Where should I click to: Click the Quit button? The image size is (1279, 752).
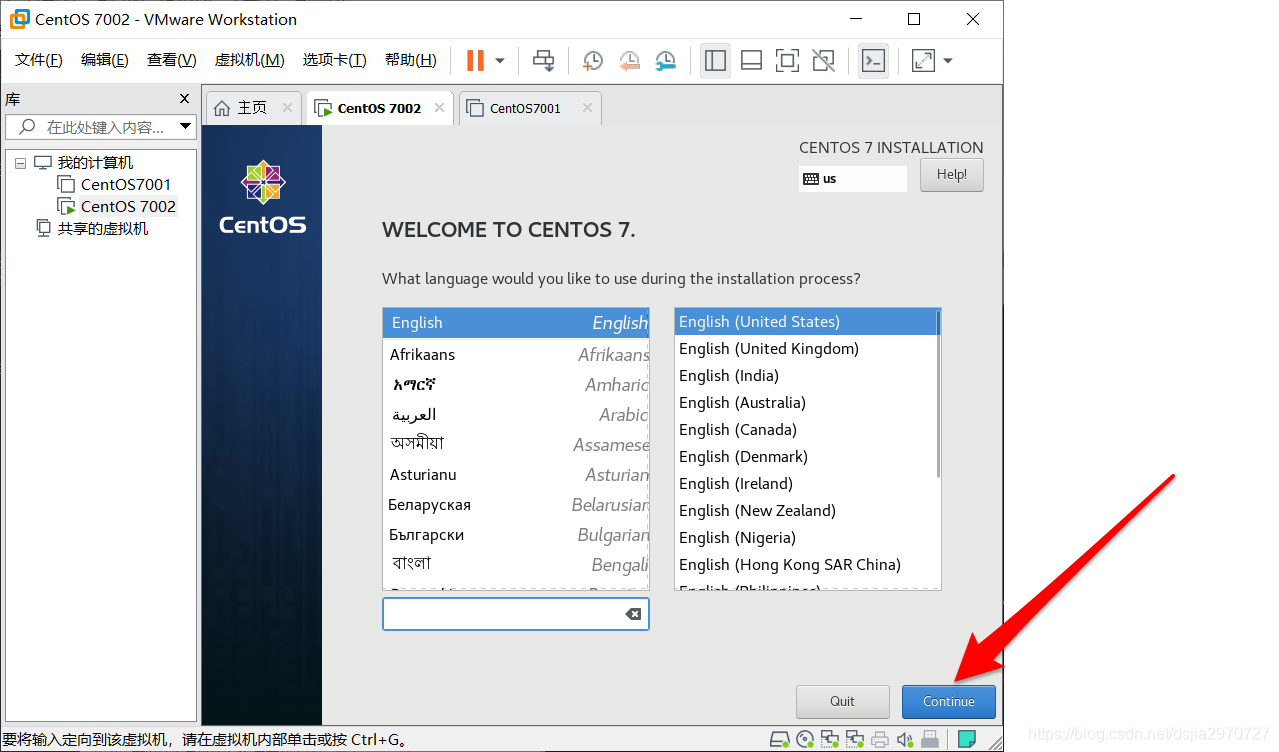click(x=843, y=701)
